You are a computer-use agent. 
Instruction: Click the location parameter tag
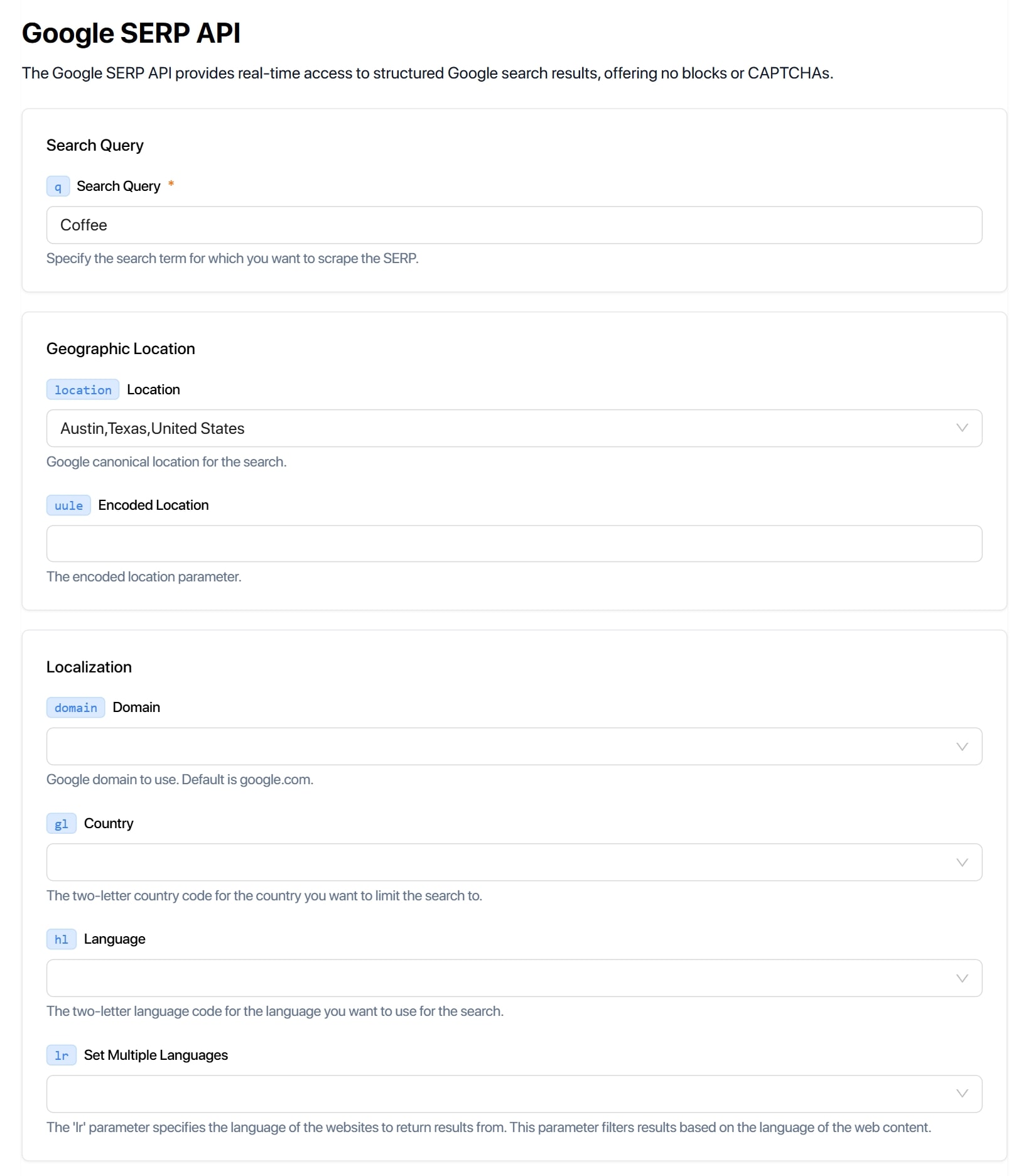pyautogui.click(x=83, y=390)
